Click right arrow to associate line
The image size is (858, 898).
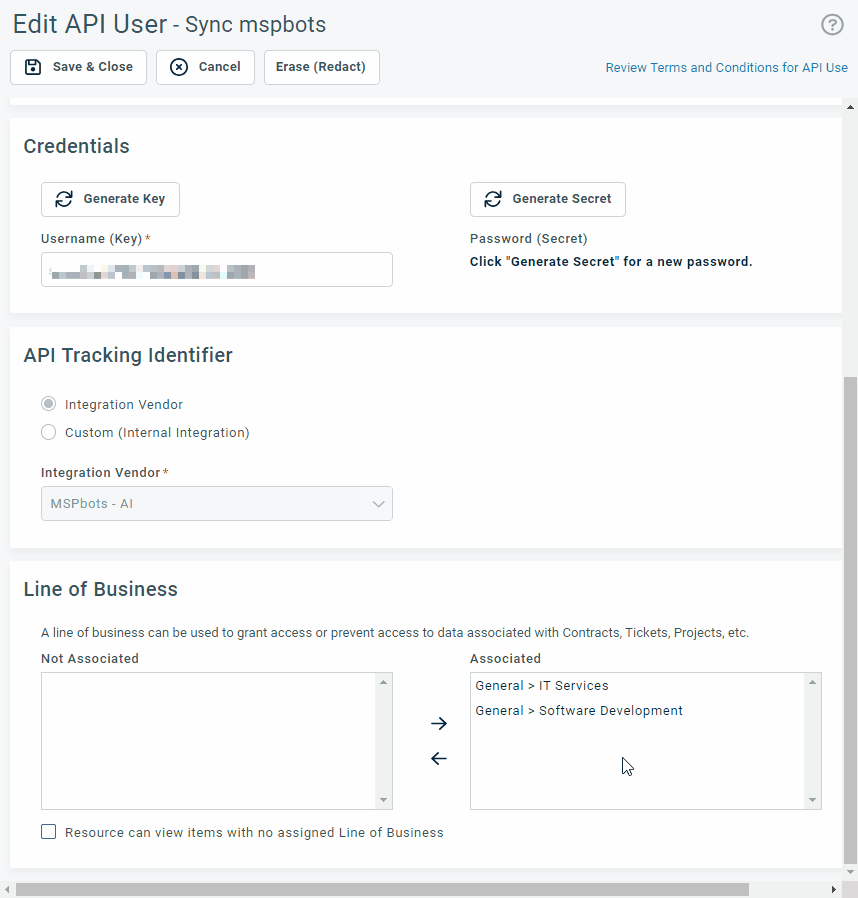point(438,723)
